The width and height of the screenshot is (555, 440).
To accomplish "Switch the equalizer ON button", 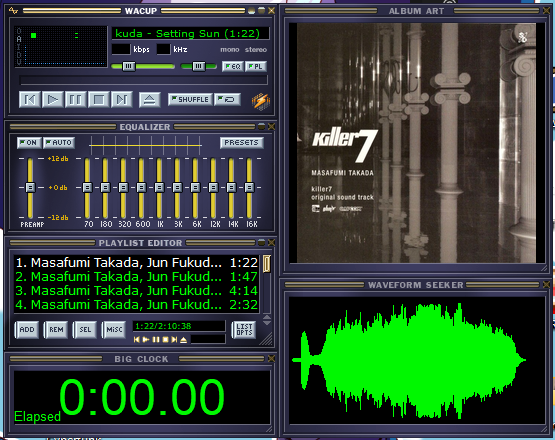I will [29, 143].
